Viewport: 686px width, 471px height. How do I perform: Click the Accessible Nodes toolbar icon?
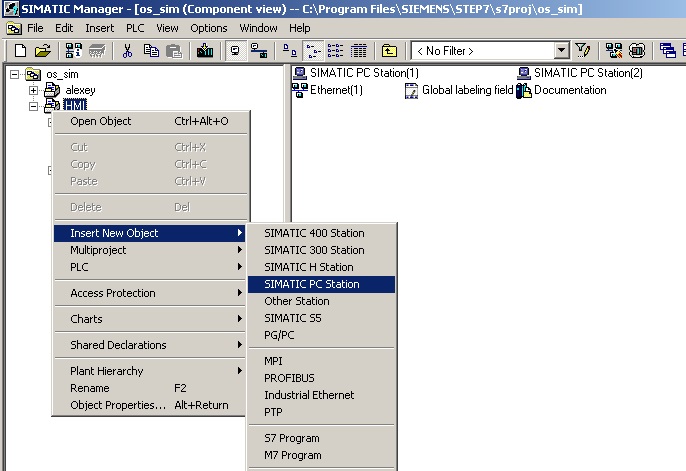pyautogui.click(x=74, y=51)
